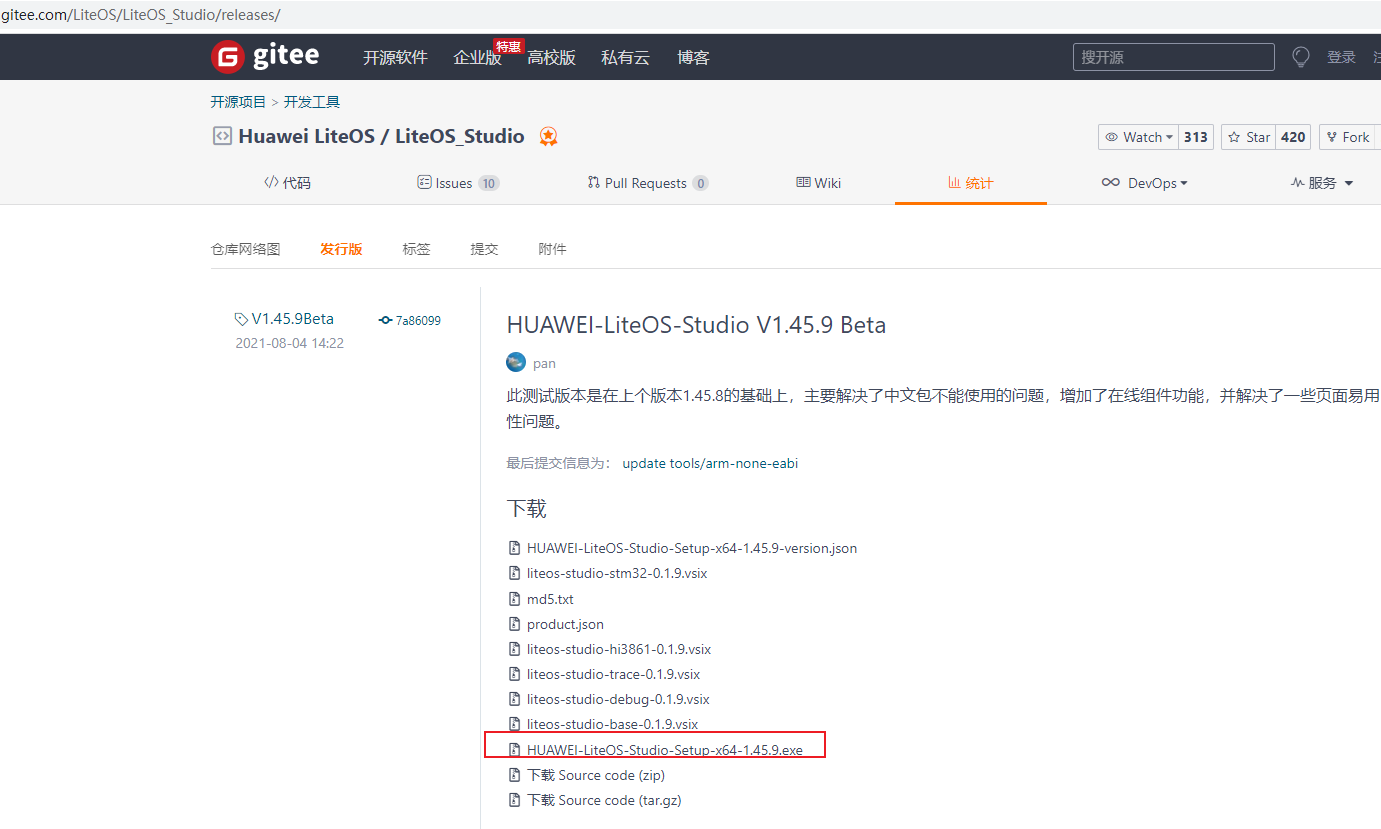Download liteos-studio-stm32-0.1.9.vsix
Screen dimensions: 1381x829
617,573
